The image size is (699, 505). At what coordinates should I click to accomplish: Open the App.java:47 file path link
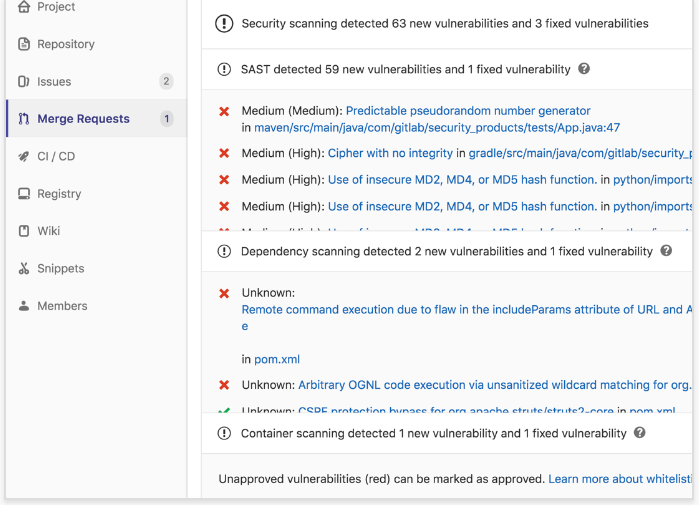pyautogui.click(x=437, y=127)
